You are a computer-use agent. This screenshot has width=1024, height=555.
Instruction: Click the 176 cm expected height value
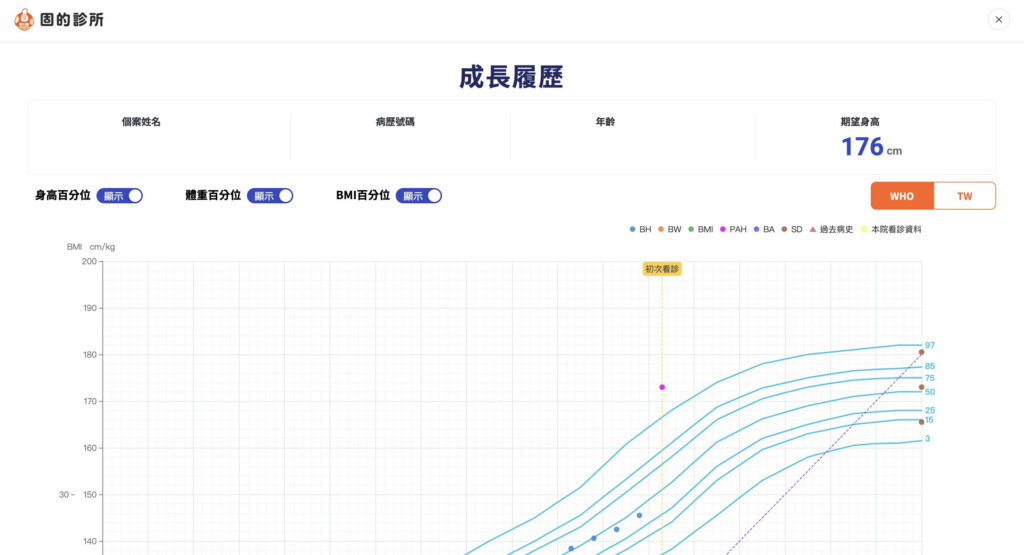pos(871,147)
